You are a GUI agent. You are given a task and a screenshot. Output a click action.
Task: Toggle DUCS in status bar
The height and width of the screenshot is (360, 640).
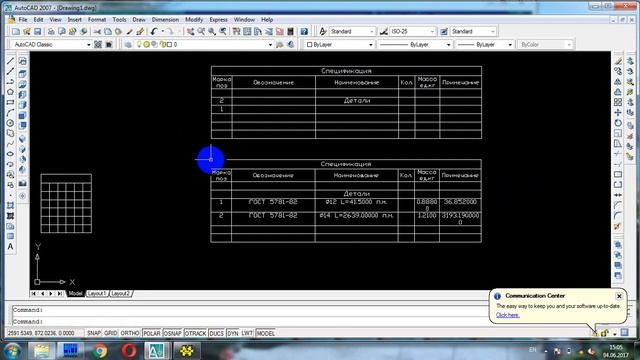pyautogui.click(x=216, y=333)
